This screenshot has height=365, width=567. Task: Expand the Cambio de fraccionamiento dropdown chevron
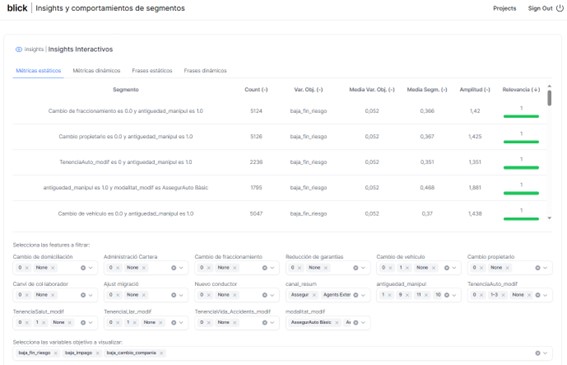tap(272, 268)
